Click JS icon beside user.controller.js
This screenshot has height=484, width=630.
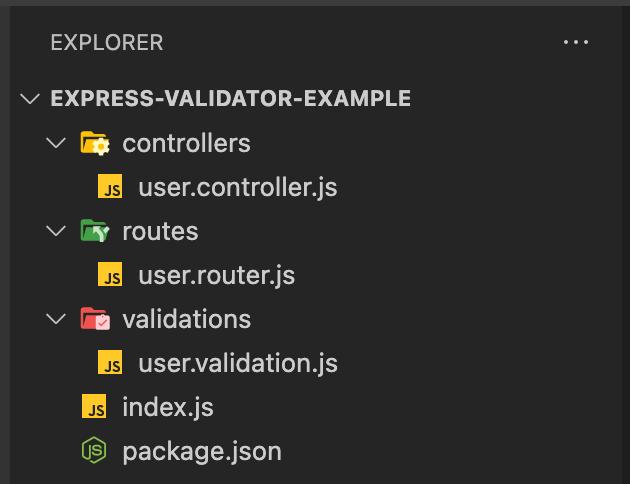110,186
